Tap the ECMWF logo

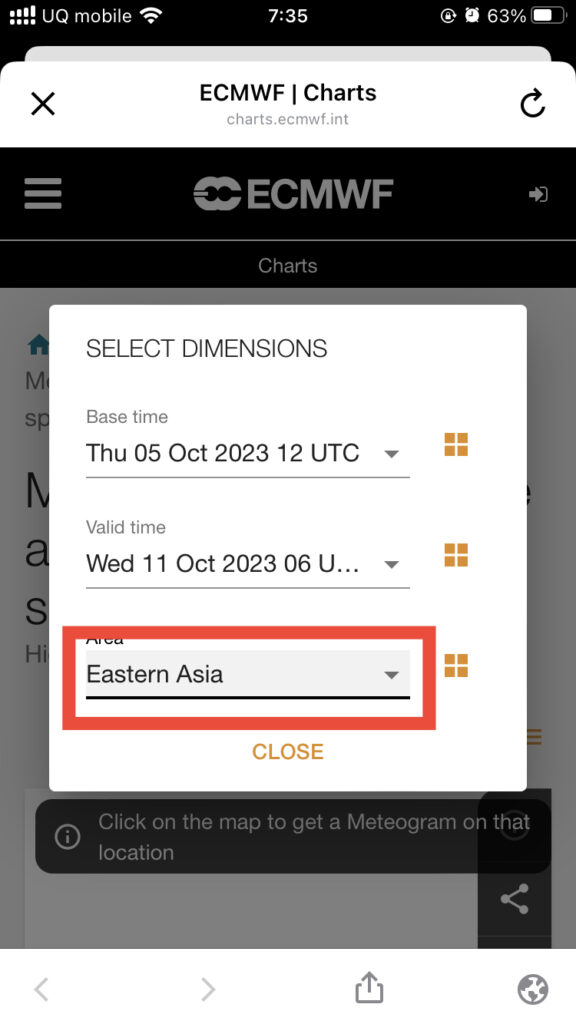tap(293, 194)
